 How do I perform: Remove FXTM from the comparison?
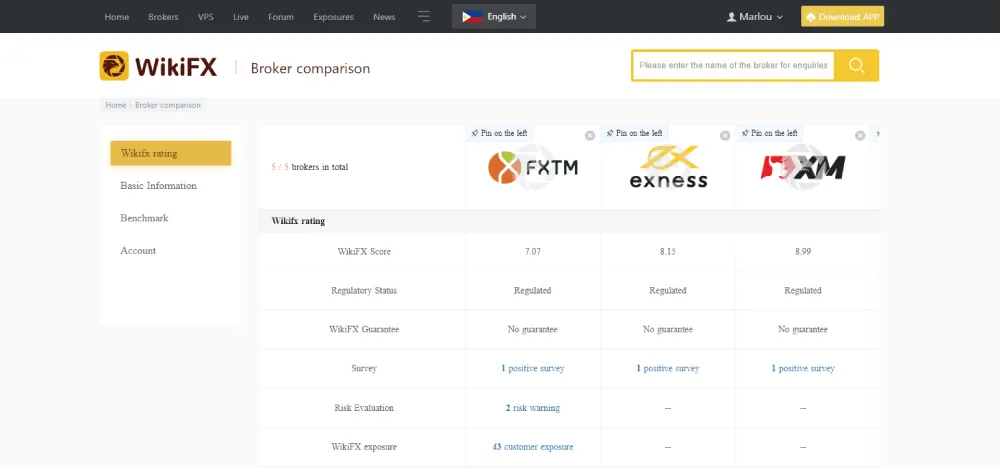coord(590,135)
